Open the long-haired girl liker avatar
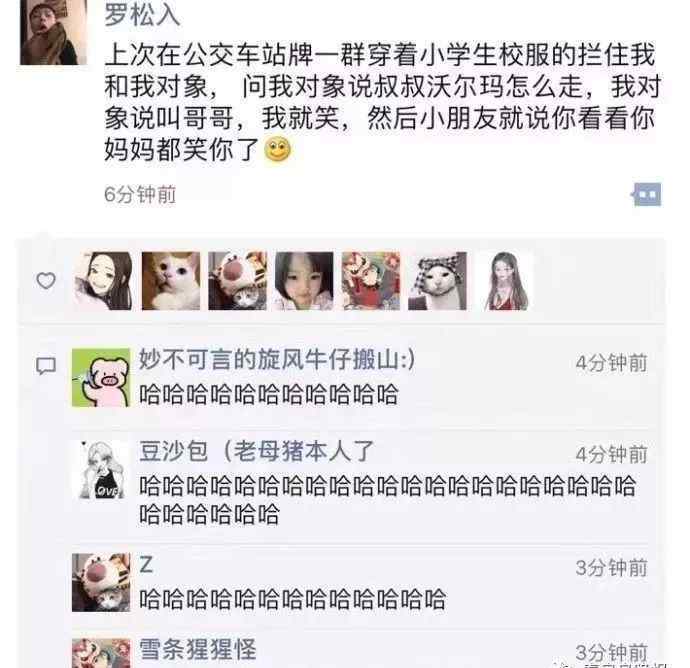Viewport: 690px width, 668px height. click(x=504, y=281)
